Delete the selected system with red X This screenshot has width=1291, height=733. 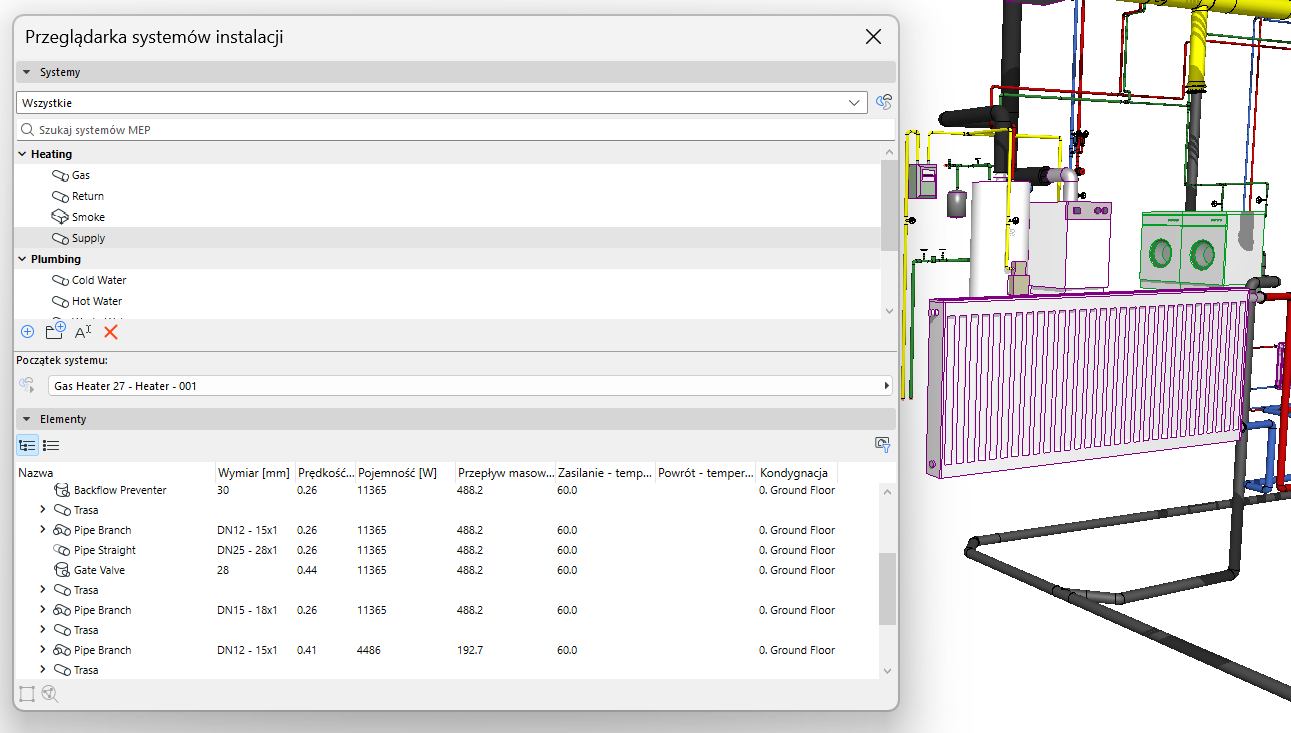click(111, 331)
